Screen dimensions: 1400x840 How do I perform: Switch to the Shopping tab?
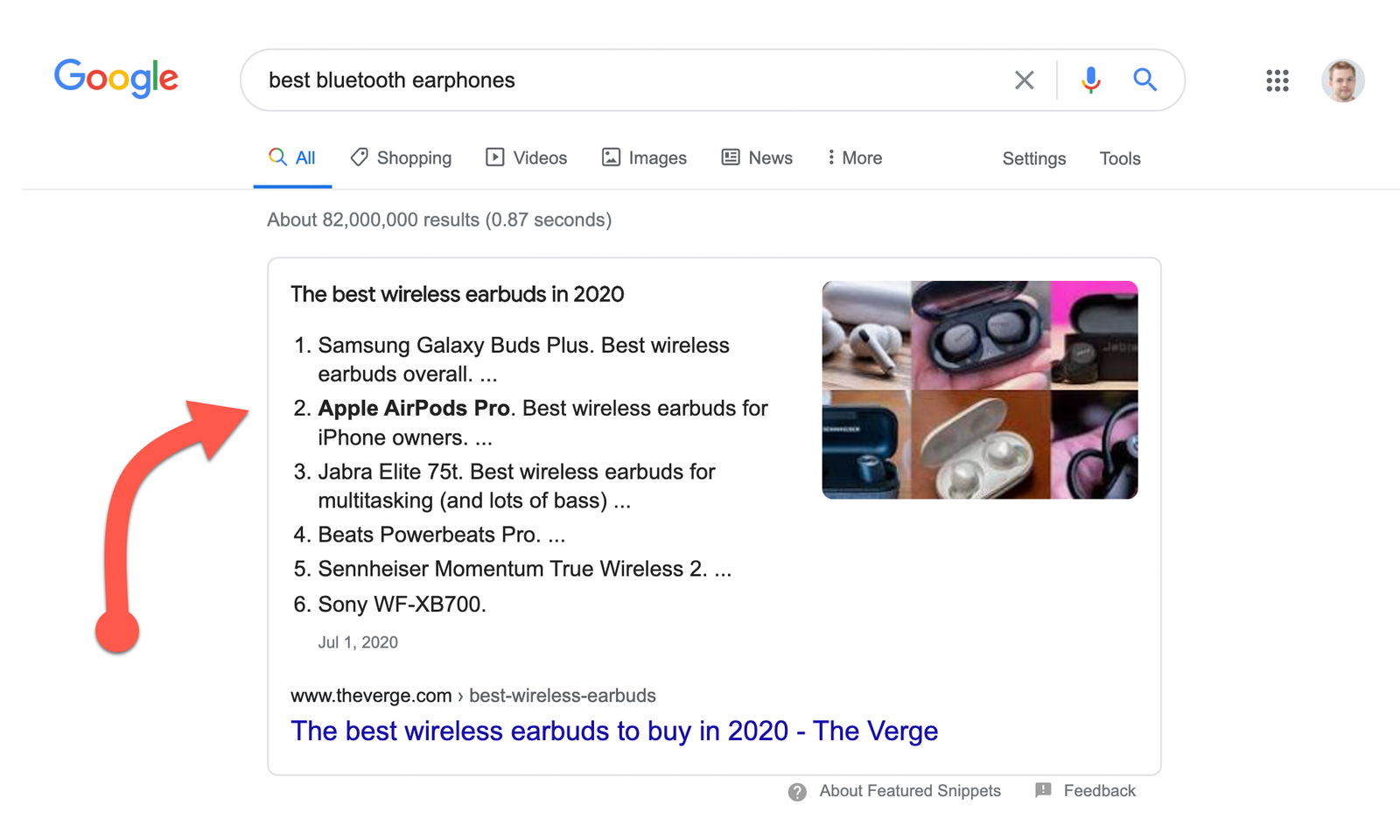pyautogui.click(x=402, y=157)
